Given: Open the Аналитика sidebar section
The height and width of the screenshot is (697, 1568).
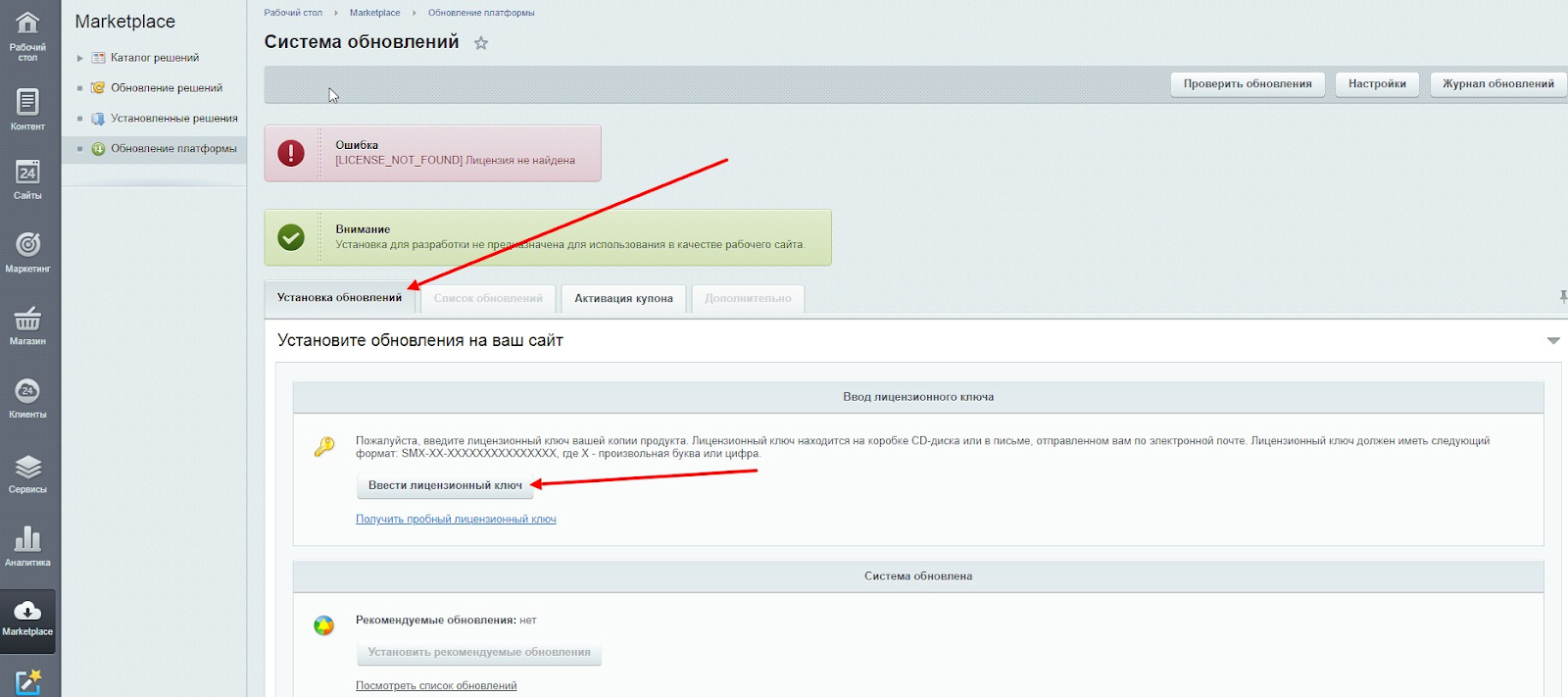Looking at the screenshot, I should (x=27, y=546).
